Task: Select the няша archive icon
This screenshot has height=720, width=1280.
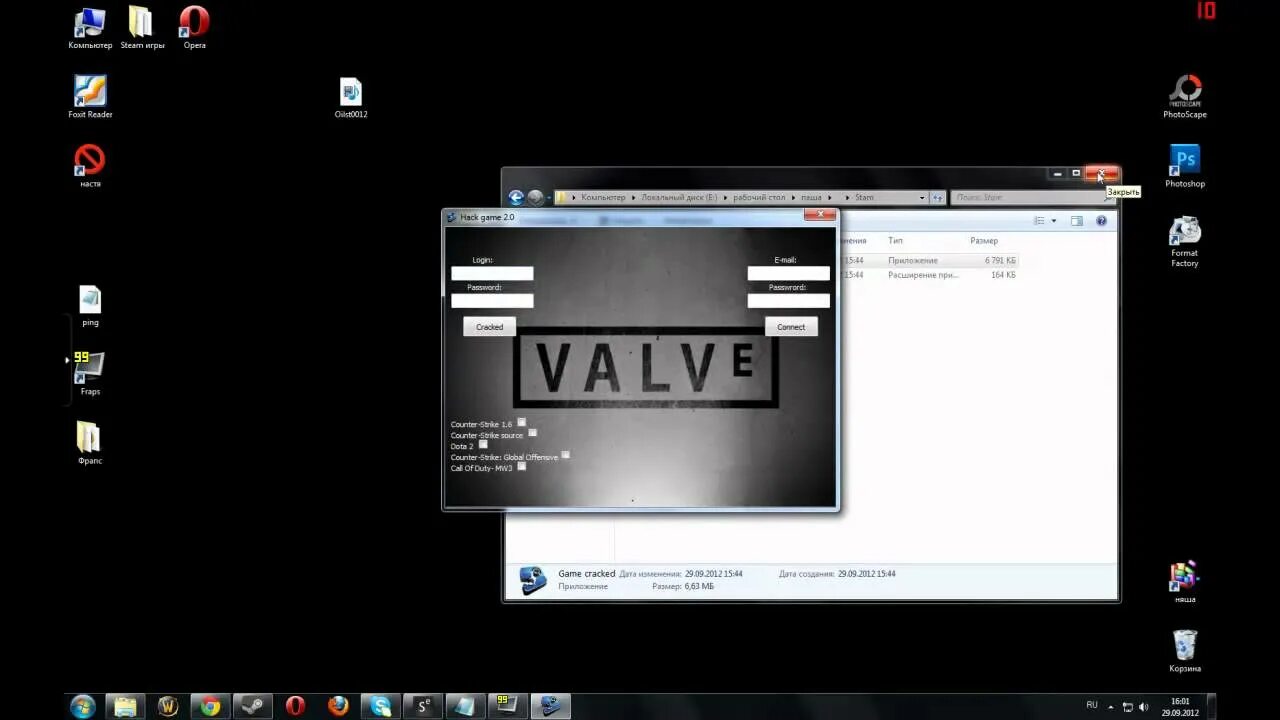Action: pyautogui.click(x=1185, y=581)
